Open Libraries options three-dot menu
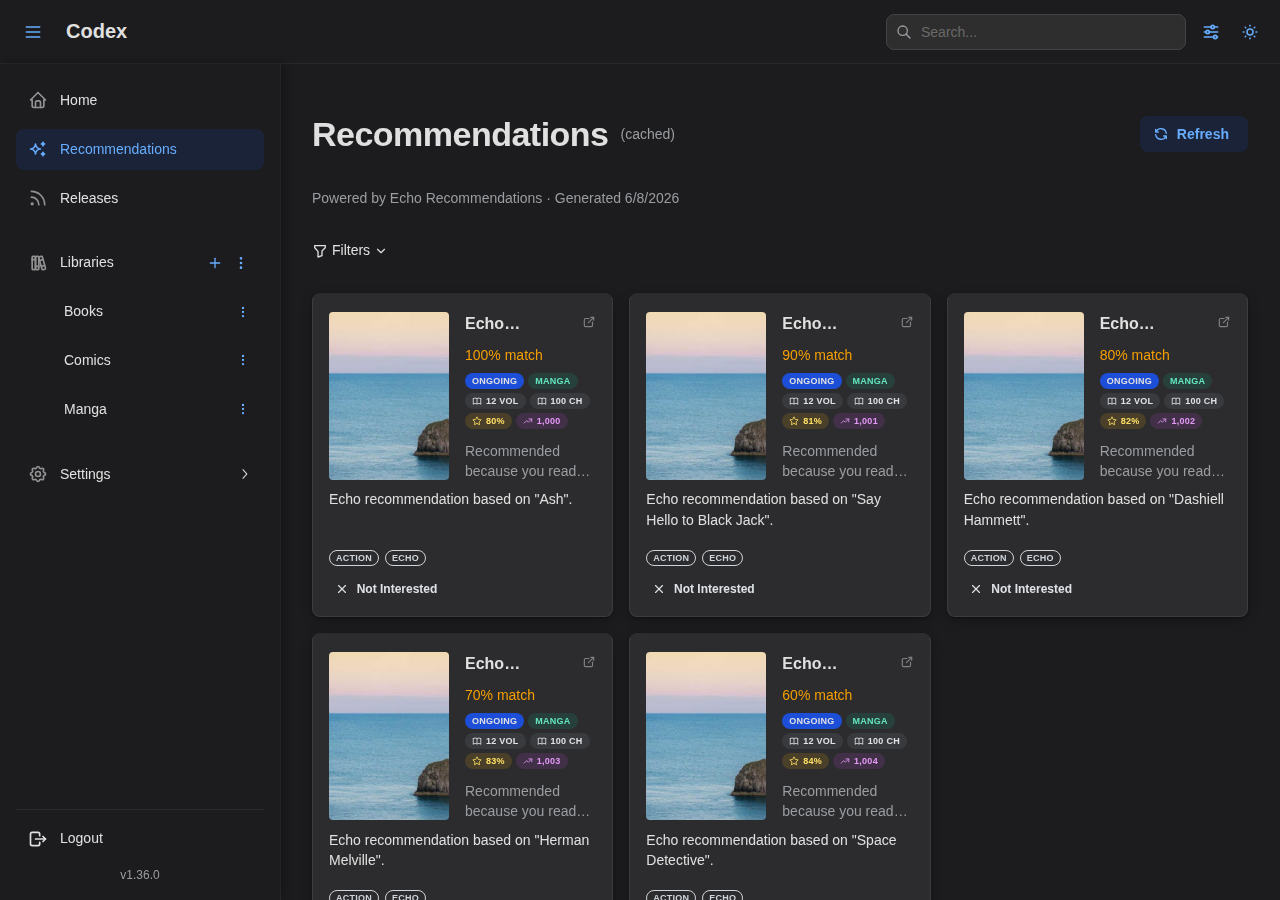Screen dimensions: 1280x900 click(x=241, y=263)
